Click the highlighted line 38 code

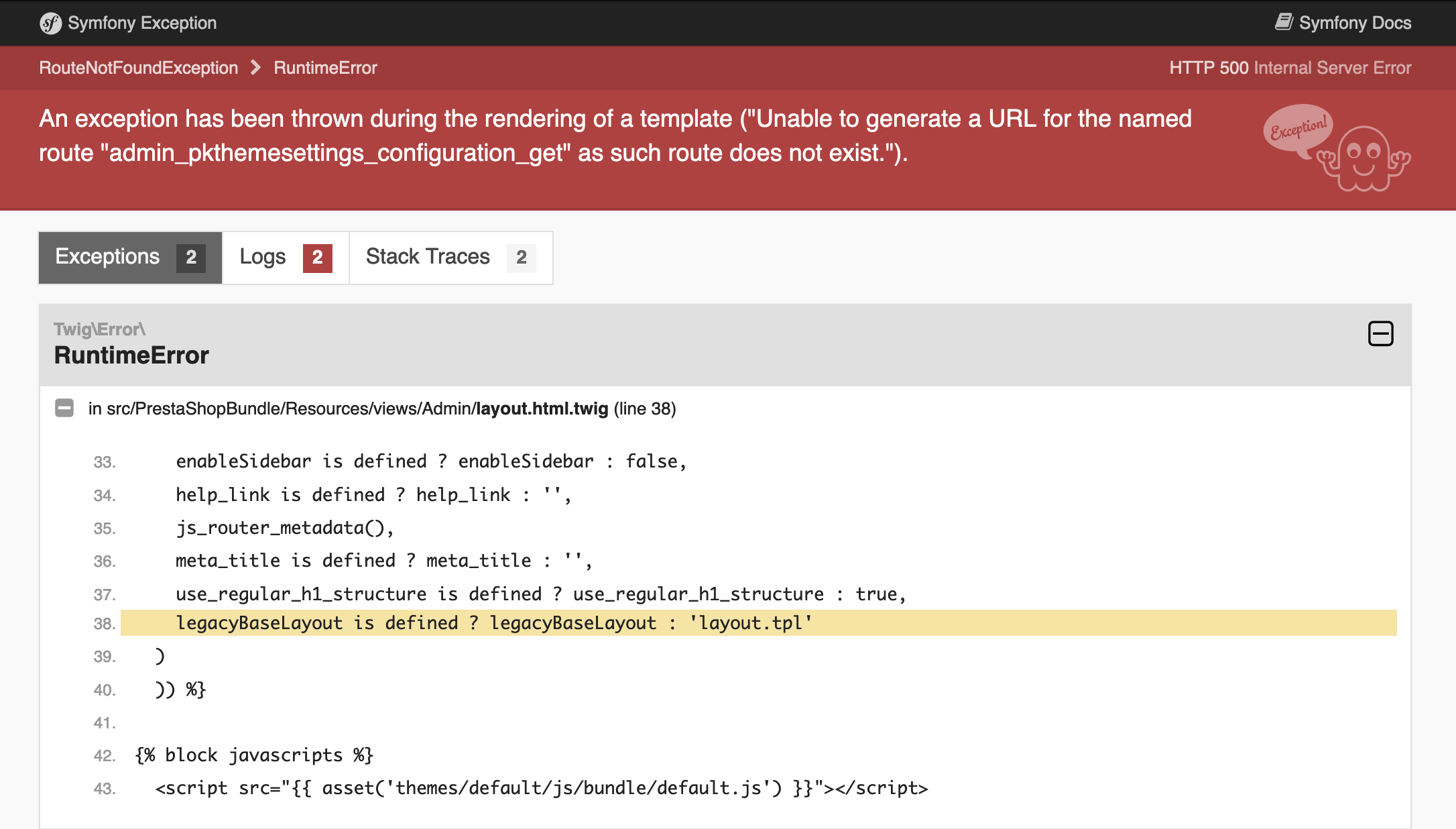493,623
